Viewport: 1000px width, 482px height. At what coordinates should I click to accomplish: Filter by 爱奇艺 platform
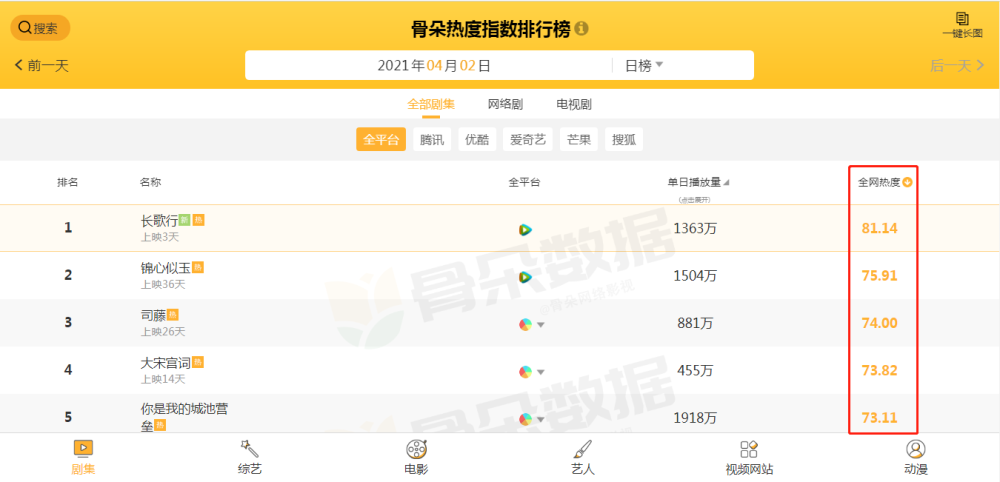click(528, 140)
